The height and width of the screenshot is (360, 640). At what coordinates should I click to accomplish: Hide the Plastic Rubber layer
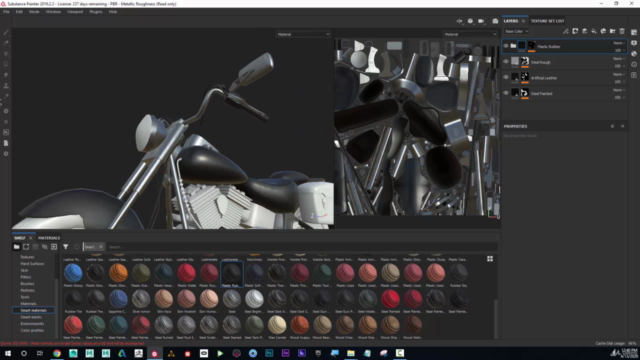[x=506, y=46]
